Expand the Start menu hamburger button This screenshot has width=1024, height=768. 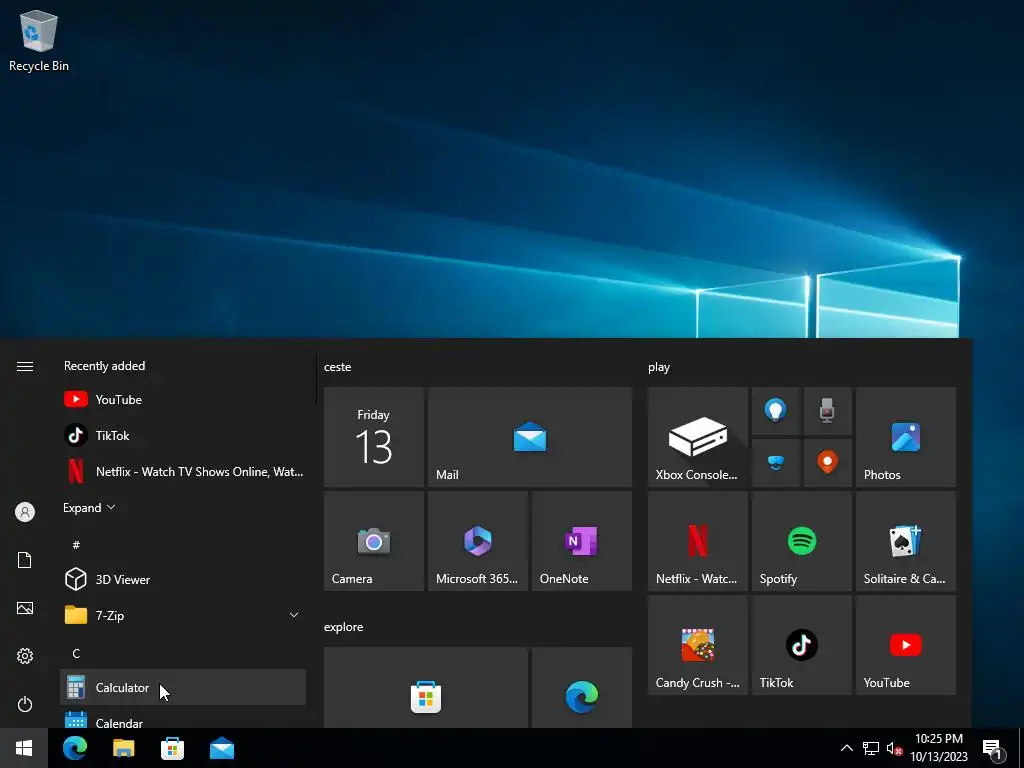point(25,366)
